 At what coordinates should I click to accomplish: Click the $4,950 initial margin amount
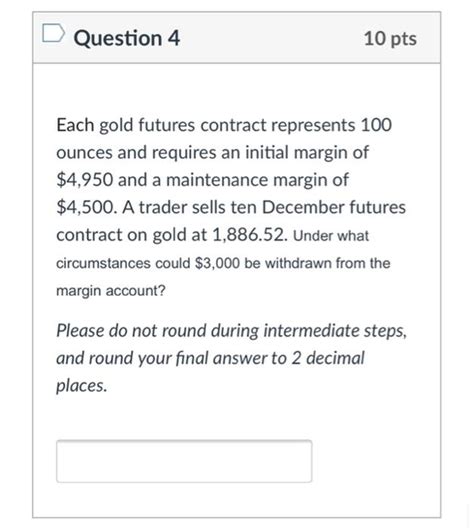85,180
